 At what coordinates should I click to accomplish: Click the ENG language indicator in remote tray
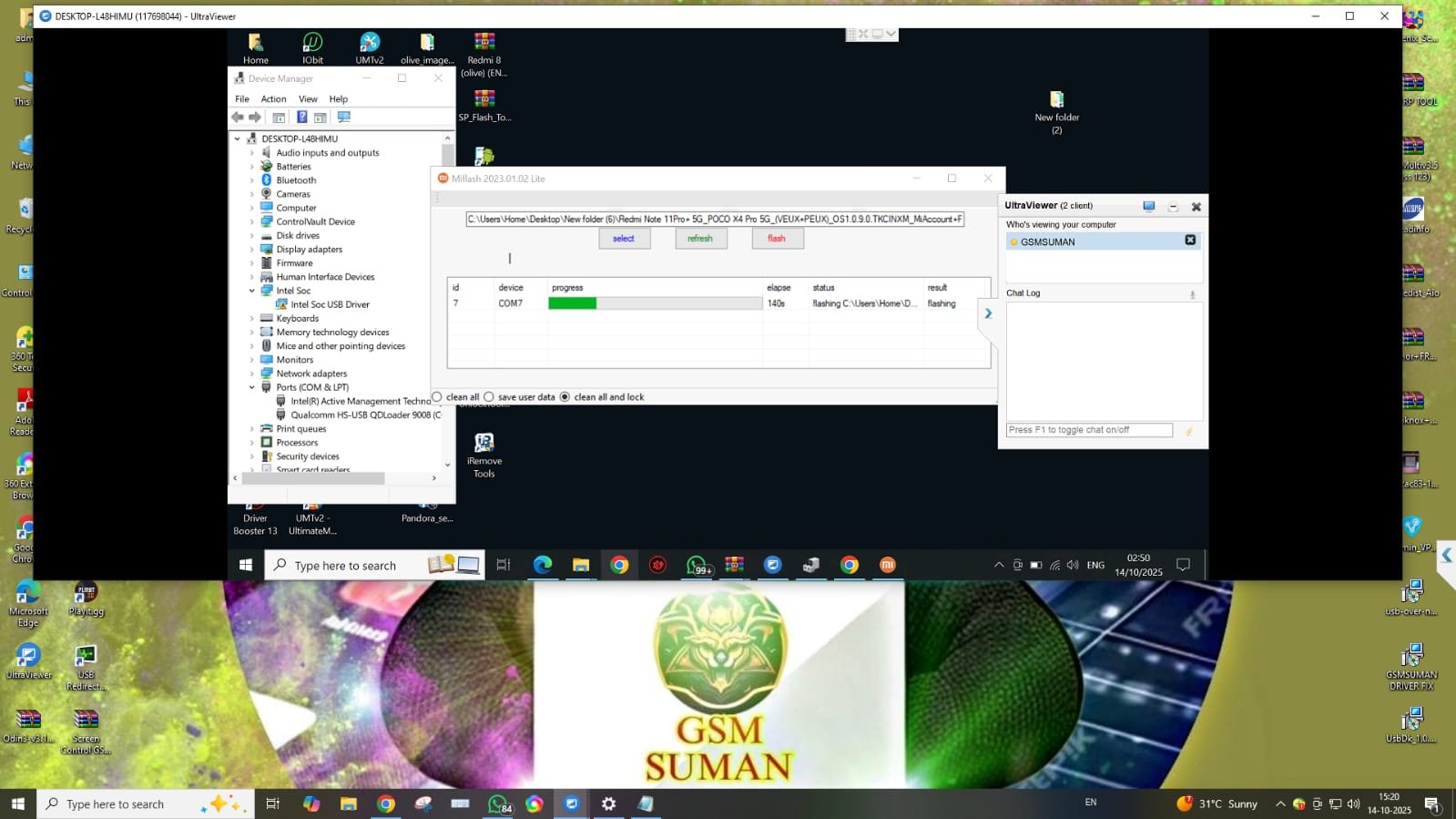pos(1095,565)
